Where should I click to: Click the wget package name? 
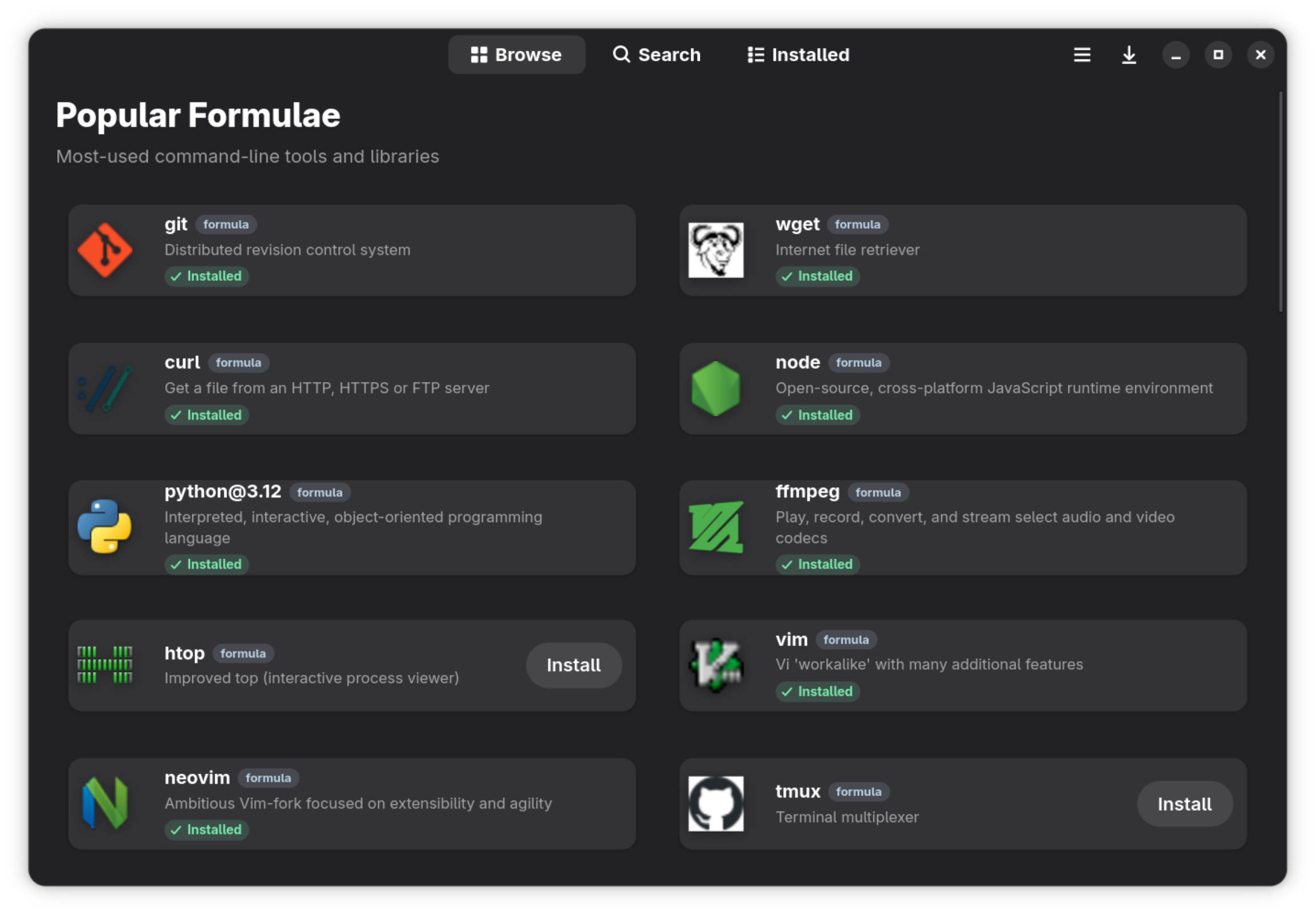(797, 224)
